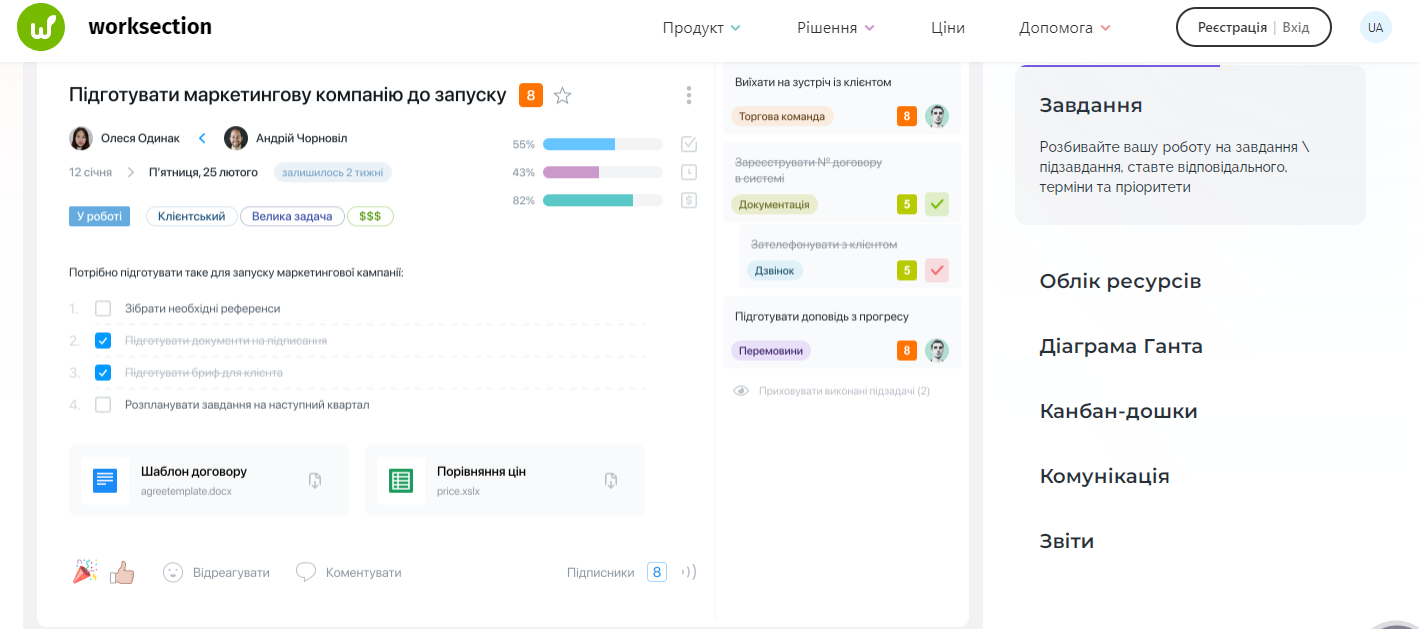Select the checkmark task completion icon
Image resolution: width=1419 pixels, height=629 pixels.
tap(688, 143)
